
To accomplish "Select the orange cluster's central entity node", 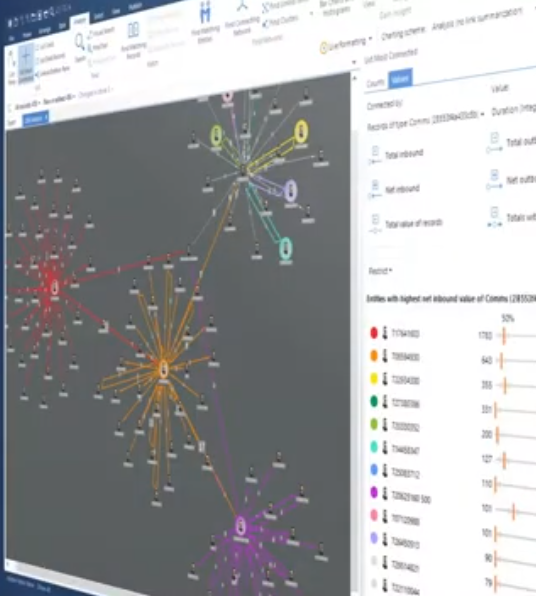I will 164,369.
